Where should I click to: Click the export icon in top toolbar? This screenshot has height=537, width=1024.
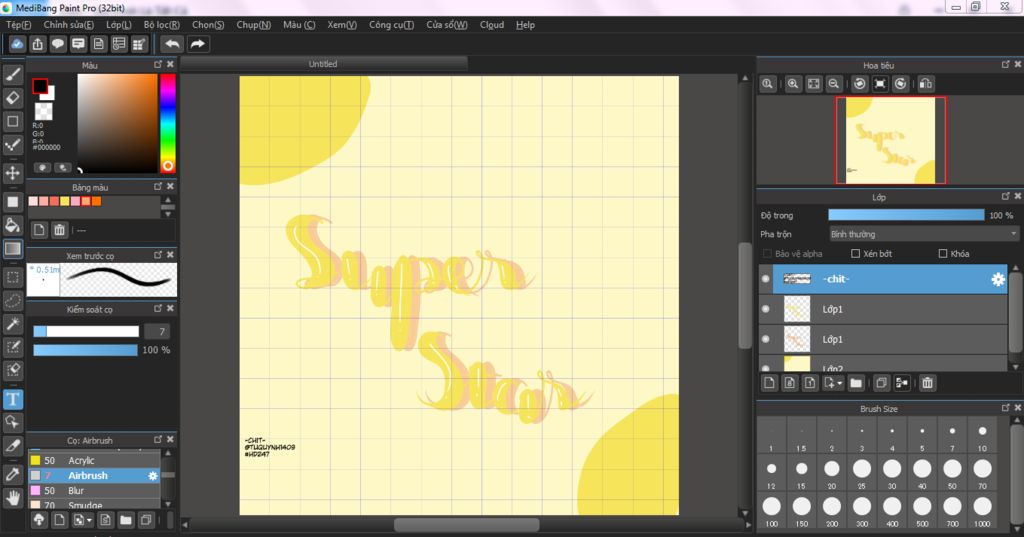tap(38, 44)
